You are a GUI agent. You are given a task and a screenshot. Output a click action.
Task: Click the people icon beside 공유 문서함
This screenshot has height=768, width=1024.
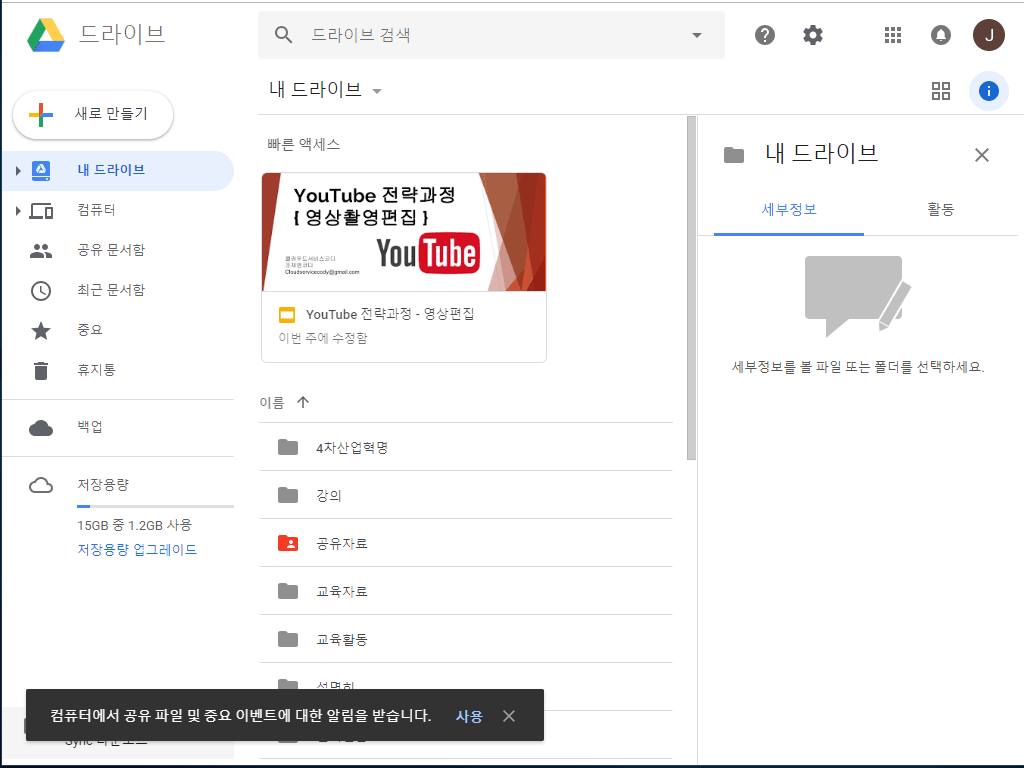[x=40, y=251]
